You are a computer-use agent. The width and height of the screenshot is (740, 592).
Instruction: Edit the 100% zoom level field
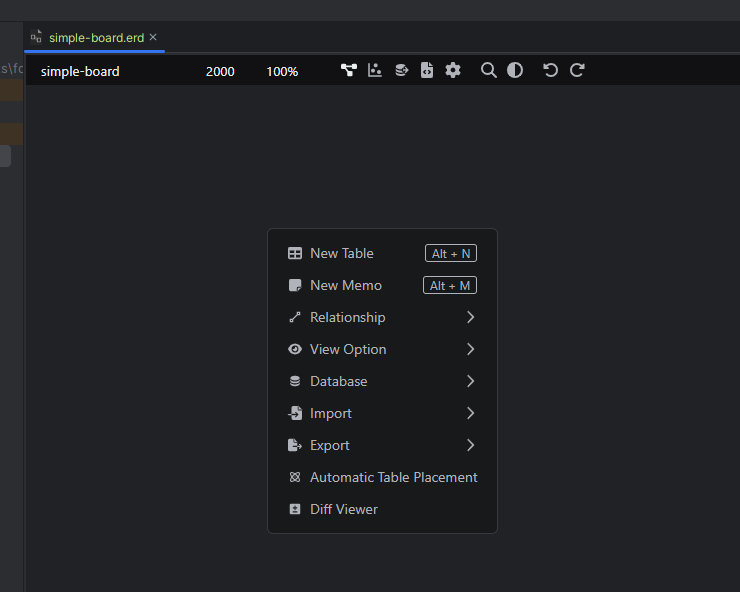[x=282, y=71]
